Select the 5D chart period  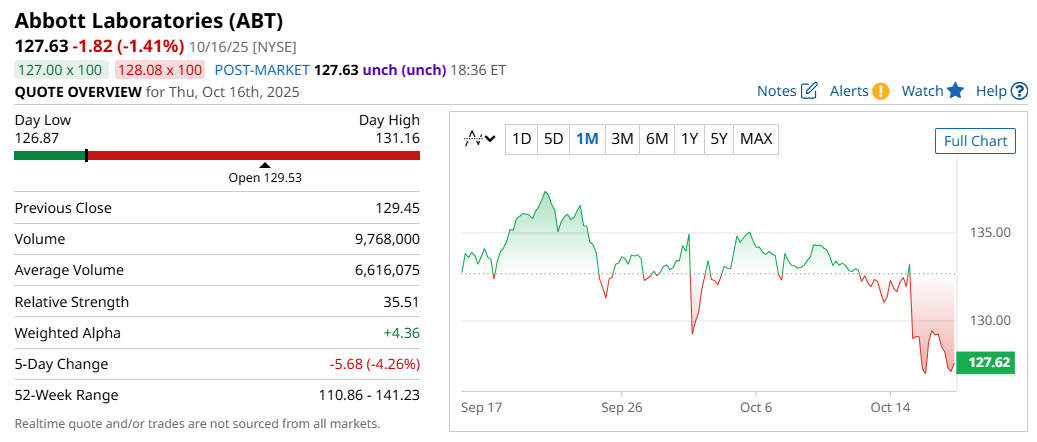coord(553,139)
